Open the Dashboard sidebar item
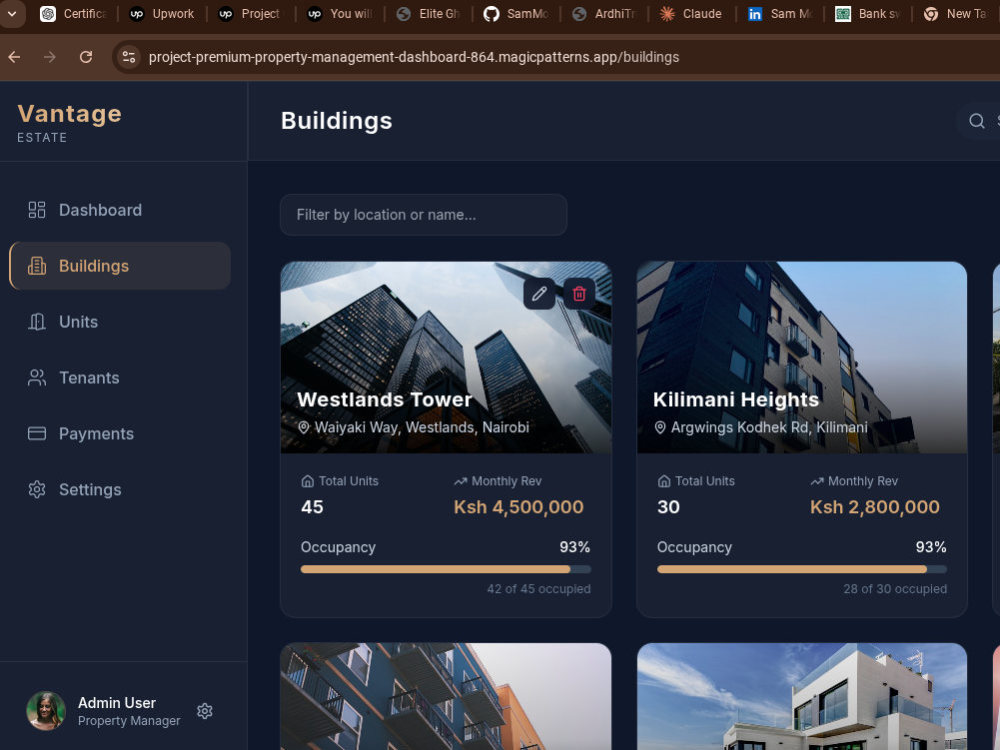Image resolution: width=1000 pixels, height=750 pixels. point(120,210)
